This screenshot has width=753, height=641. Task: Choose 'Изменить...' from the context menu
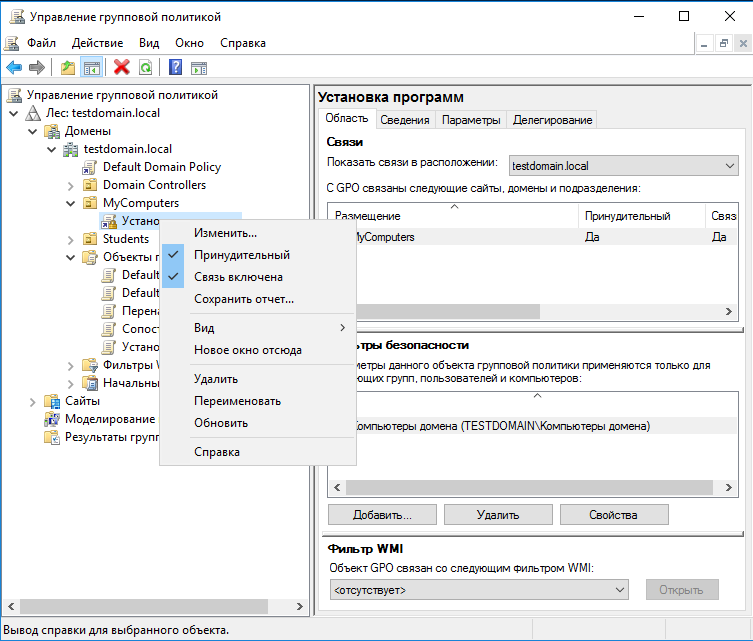[x=225, y=233]
